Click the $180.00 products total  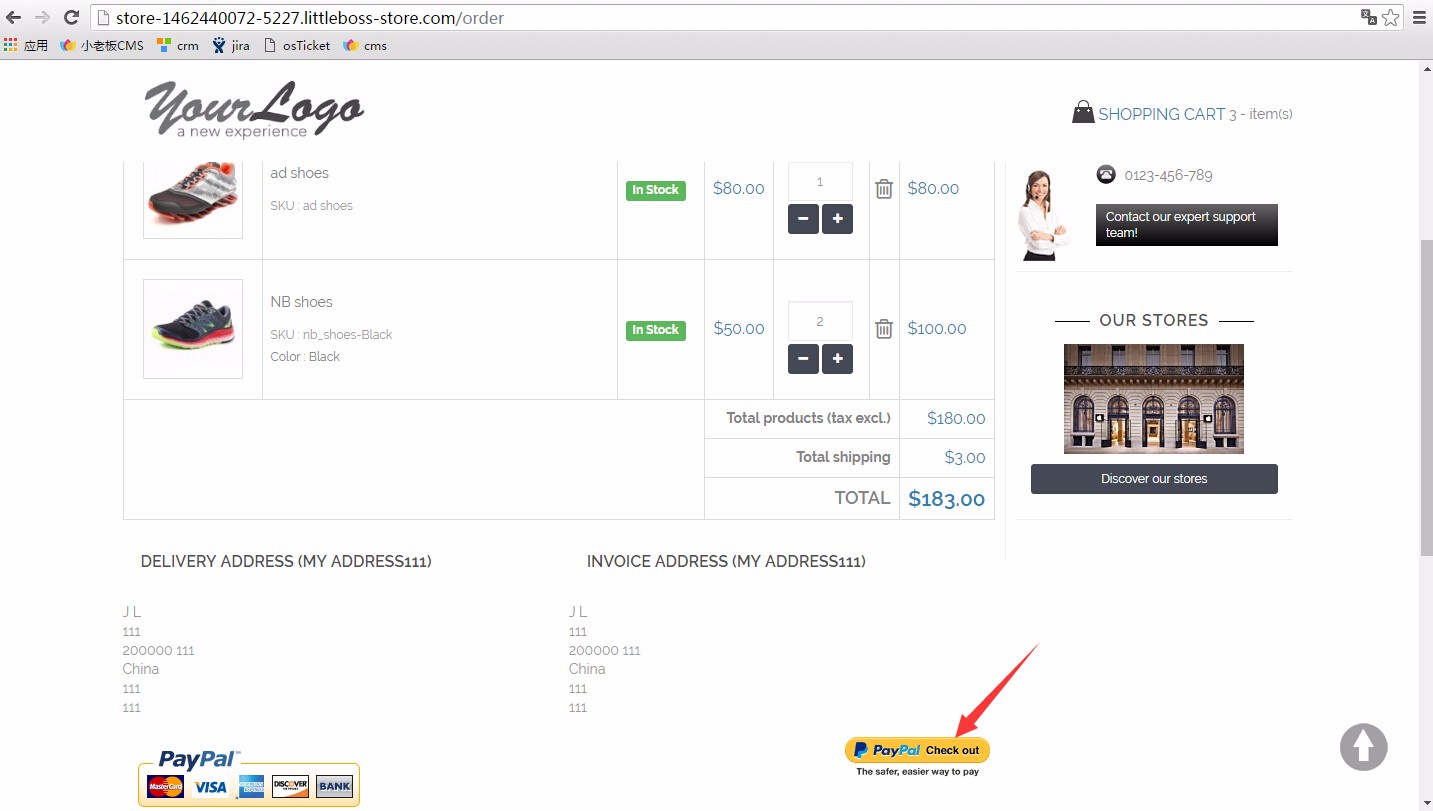click(x=956, y=419)
